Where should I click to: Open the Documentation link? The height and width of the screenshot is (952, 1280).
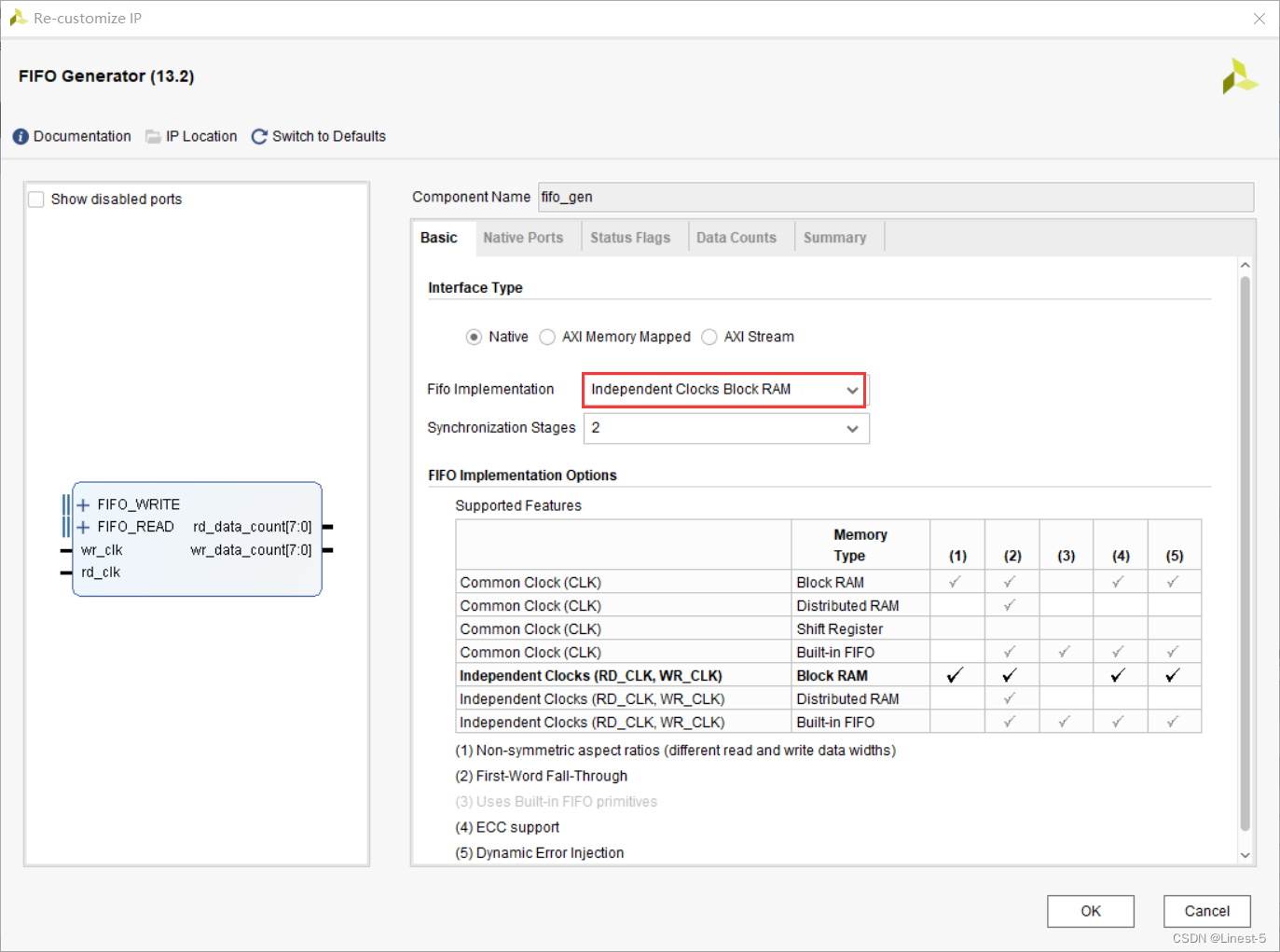tap(82, 136)
